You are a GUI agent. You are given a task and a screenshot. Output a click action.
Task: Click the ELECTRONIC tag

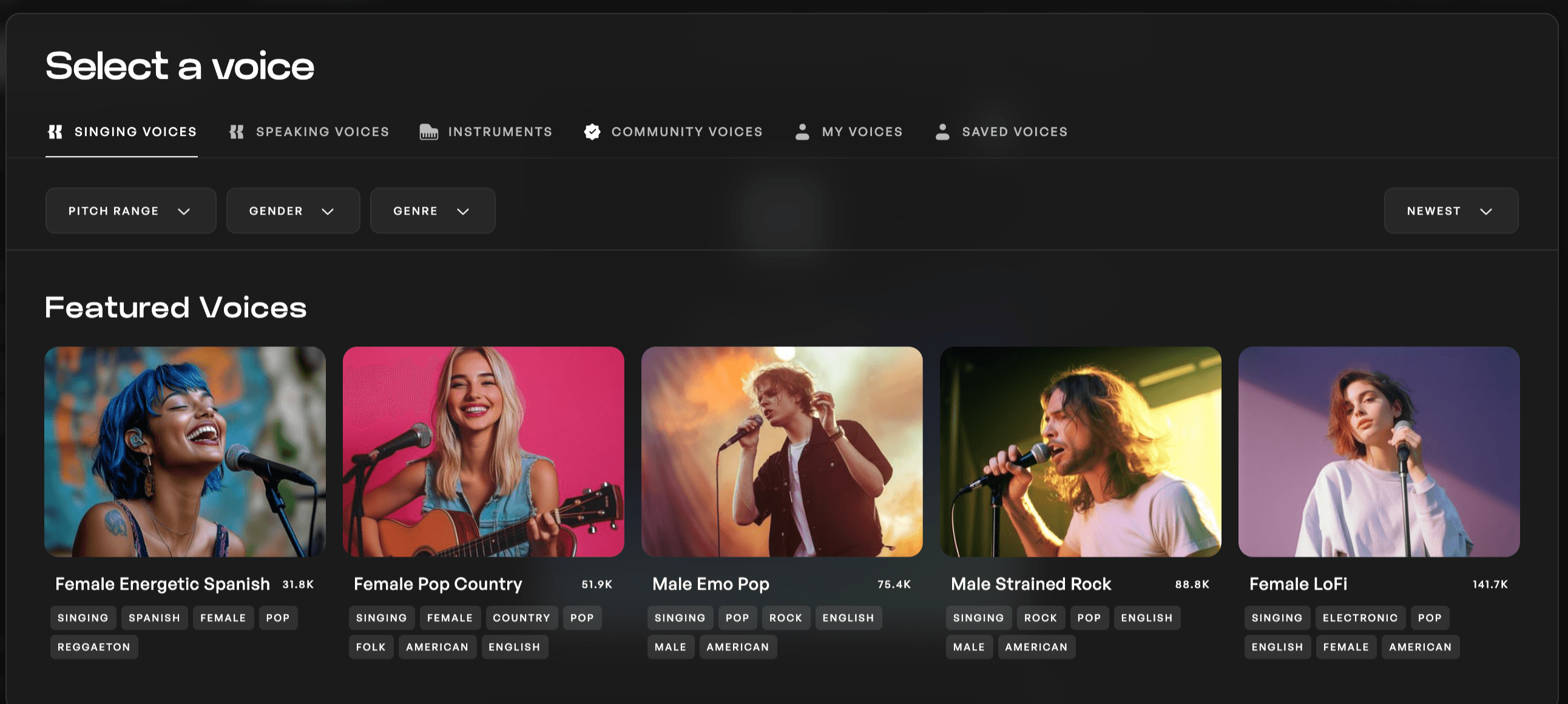pos(1360,618)
